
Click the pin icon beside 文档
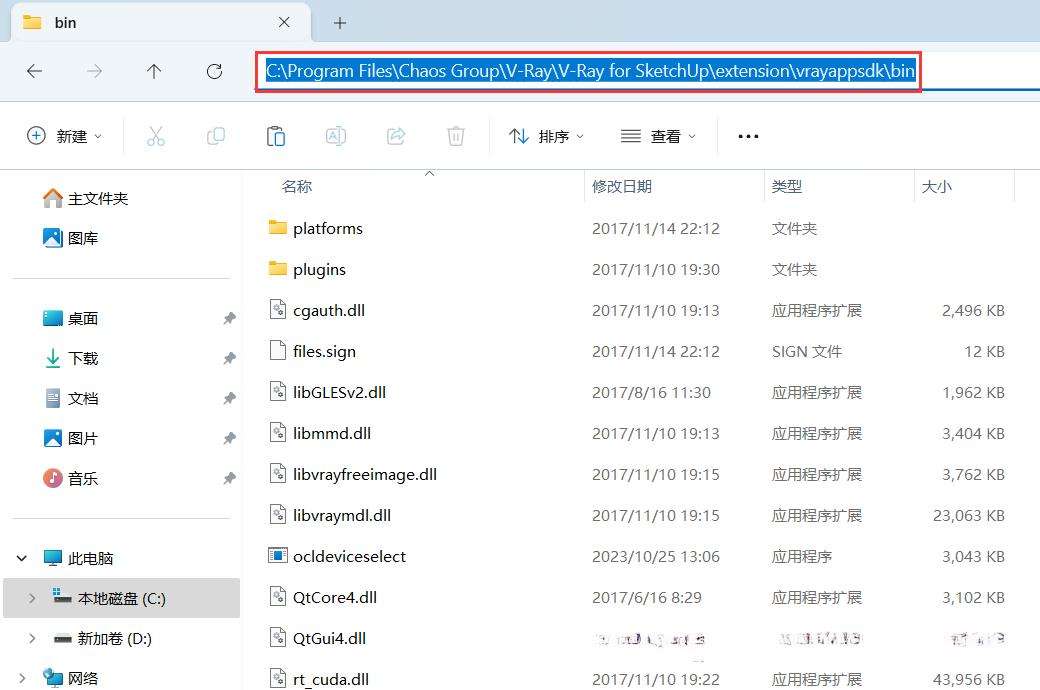pyautogui.click(x=229, y=398)
